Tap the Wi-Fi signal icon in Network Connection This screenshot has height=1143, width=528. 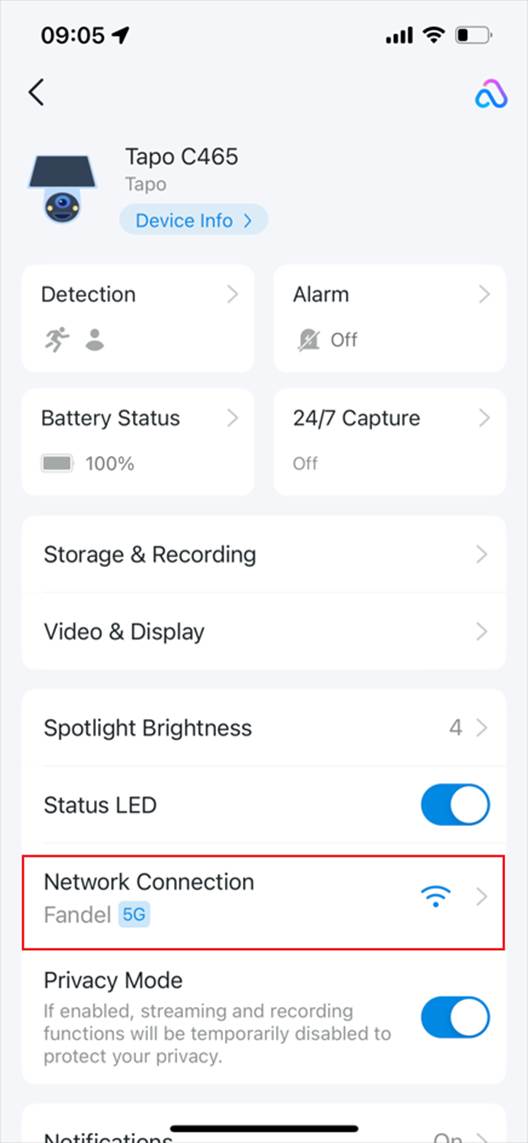(x=436, y=897)
